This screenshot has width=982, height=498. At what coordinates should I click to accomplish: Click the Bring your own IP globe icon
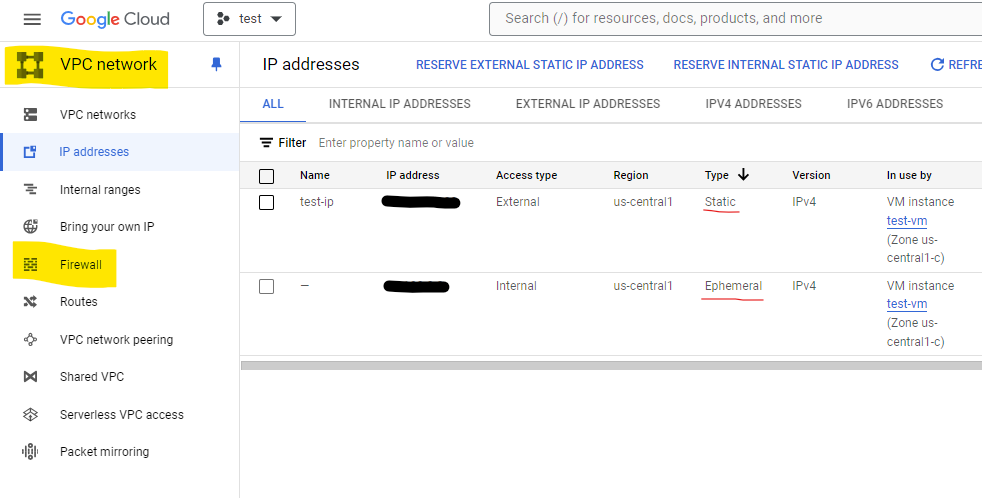point(30,226)
